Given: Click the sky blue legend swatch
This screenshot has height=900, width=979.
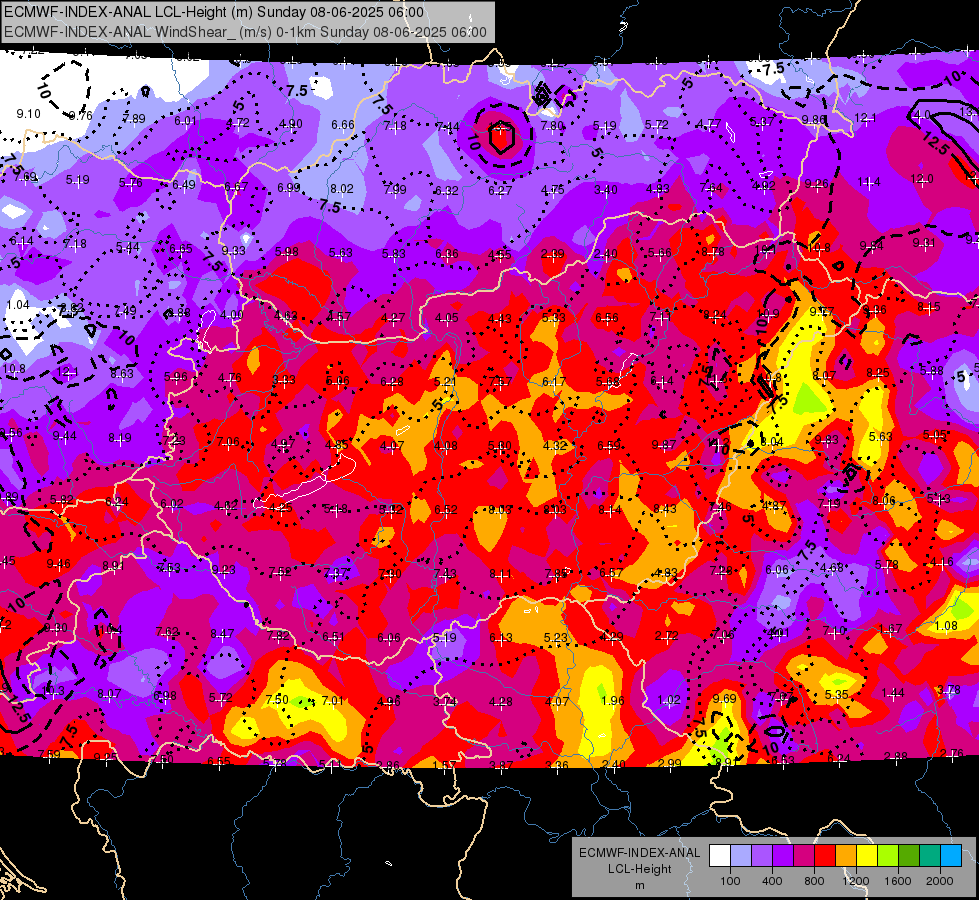Looking at the screenshot, I should pyautogui.click(x=951, y=856).
